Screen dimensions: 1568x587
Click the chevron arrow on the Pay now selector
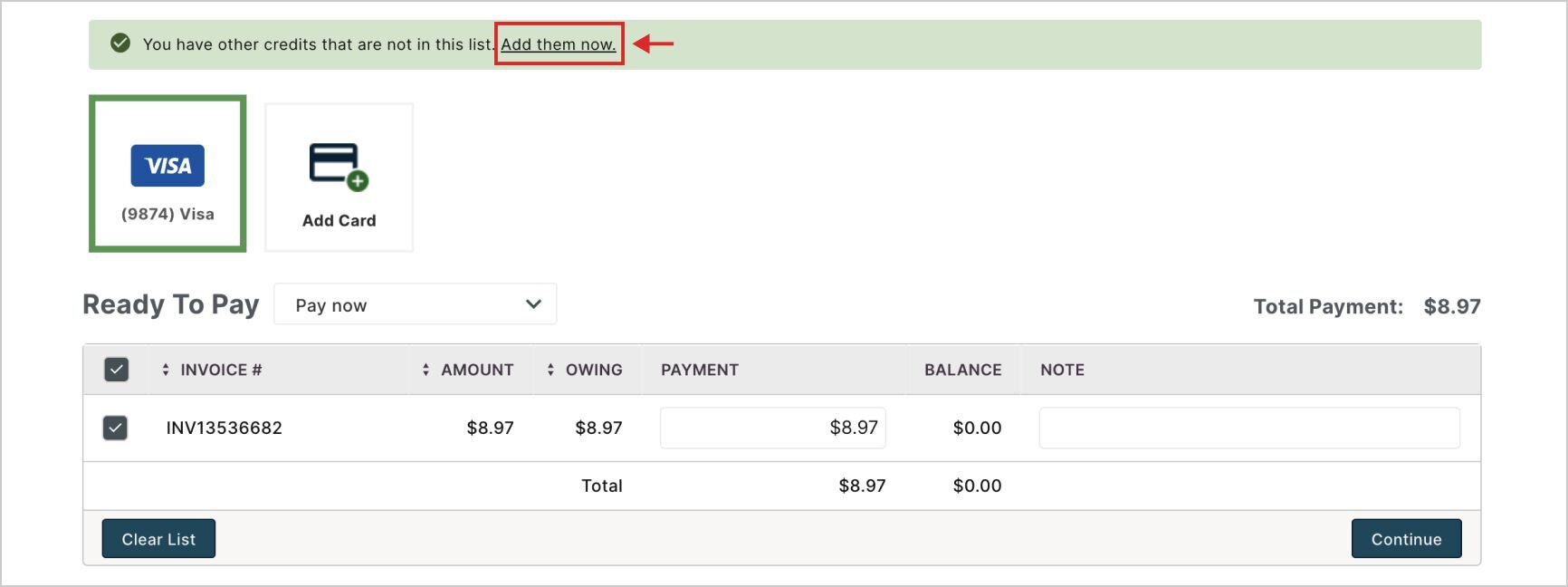pos(533,304)
